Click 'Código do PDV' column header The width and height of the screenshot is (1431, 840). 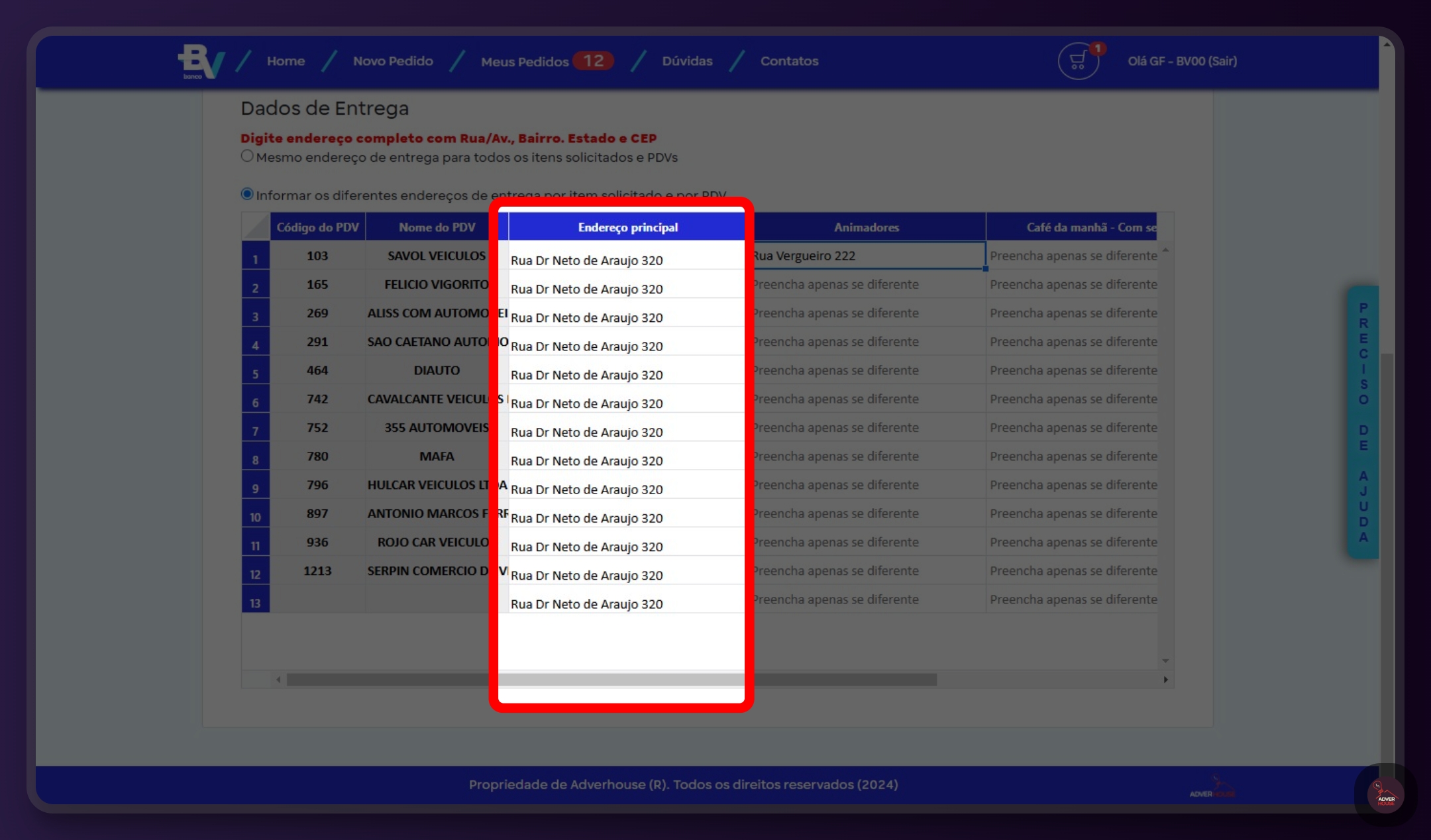tap(317, 227)
